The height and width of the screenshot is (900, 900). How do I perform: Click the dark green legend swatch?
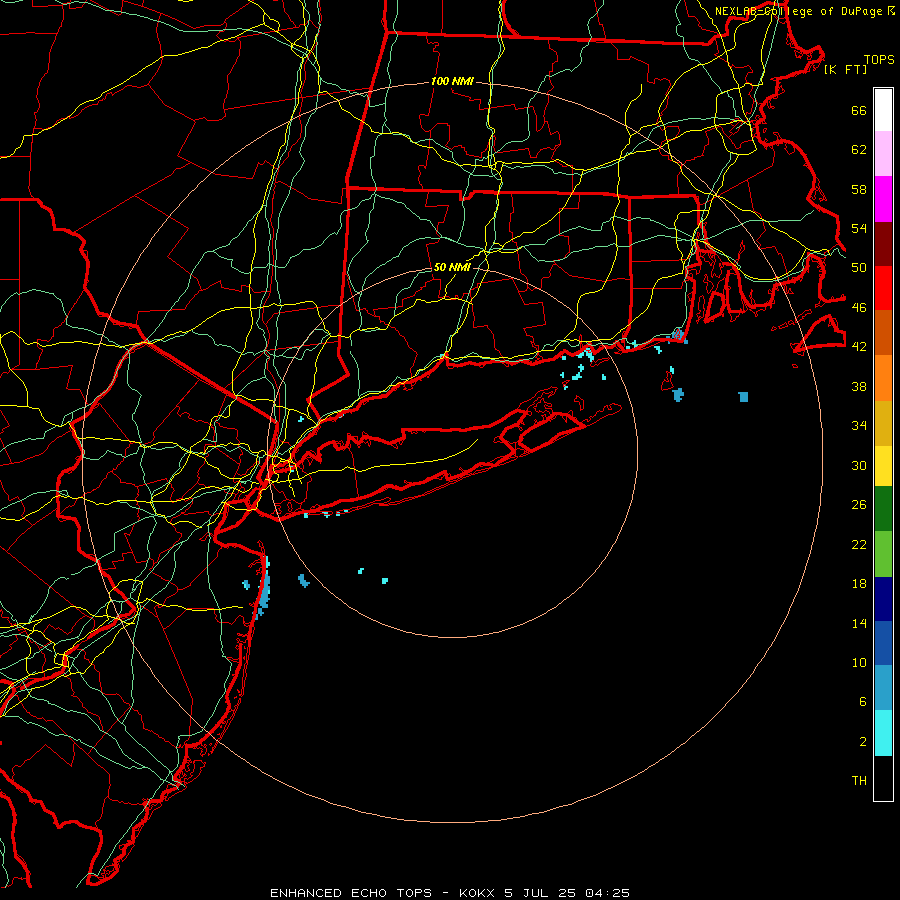click(883, 509)
